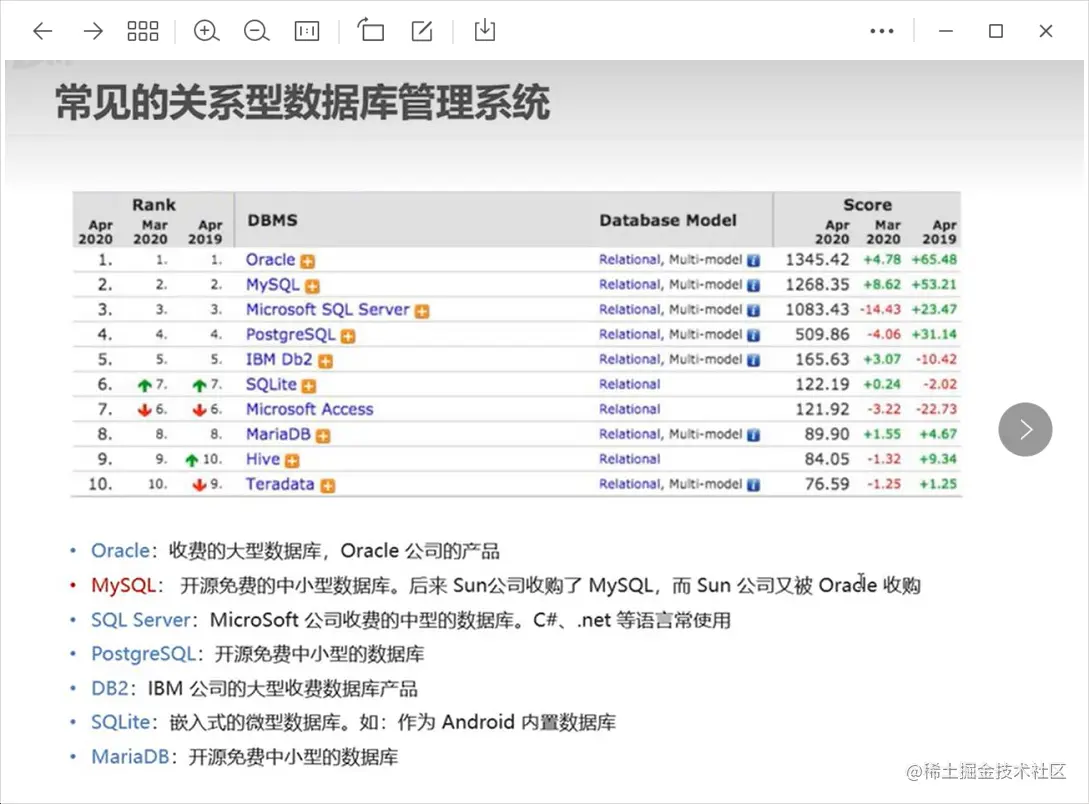Click the slide title 常见的关系型数据库管理系统

point(303,103)
